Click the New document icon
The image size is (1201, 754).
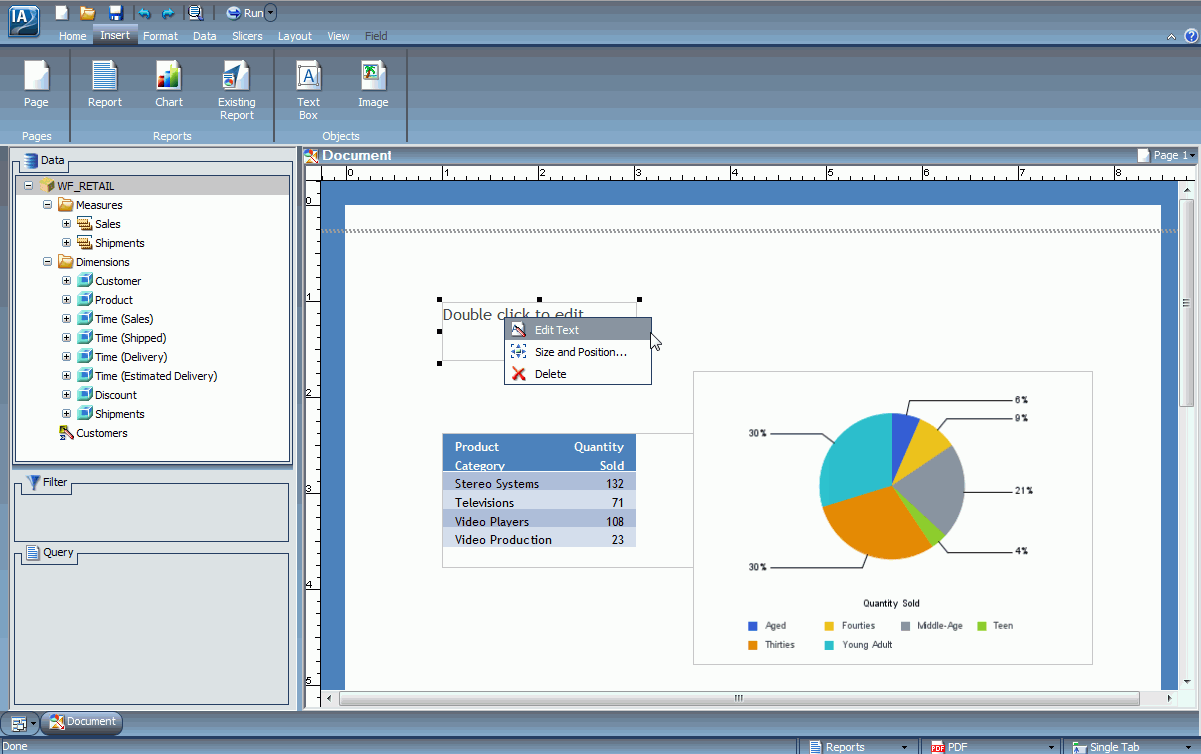click(61, 13)
